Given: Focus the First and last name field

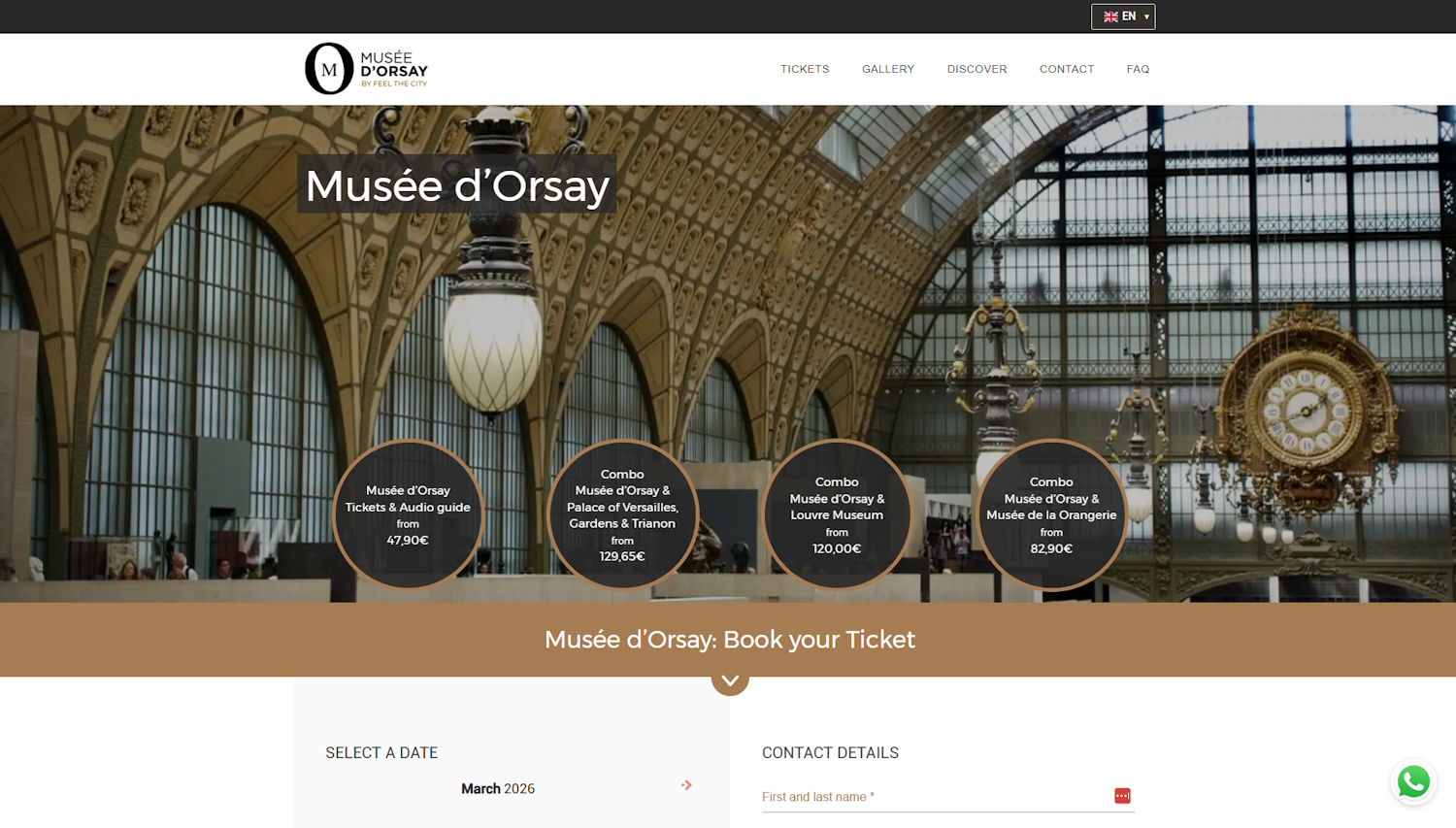Looking at the screenshot, I should pyautogui.click(x=932, y=797).
